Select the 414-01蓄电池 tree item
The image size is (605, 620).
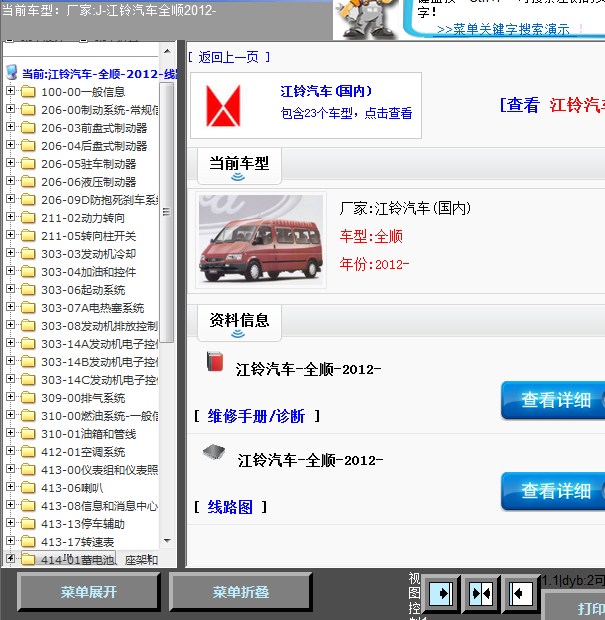(99, 560)
